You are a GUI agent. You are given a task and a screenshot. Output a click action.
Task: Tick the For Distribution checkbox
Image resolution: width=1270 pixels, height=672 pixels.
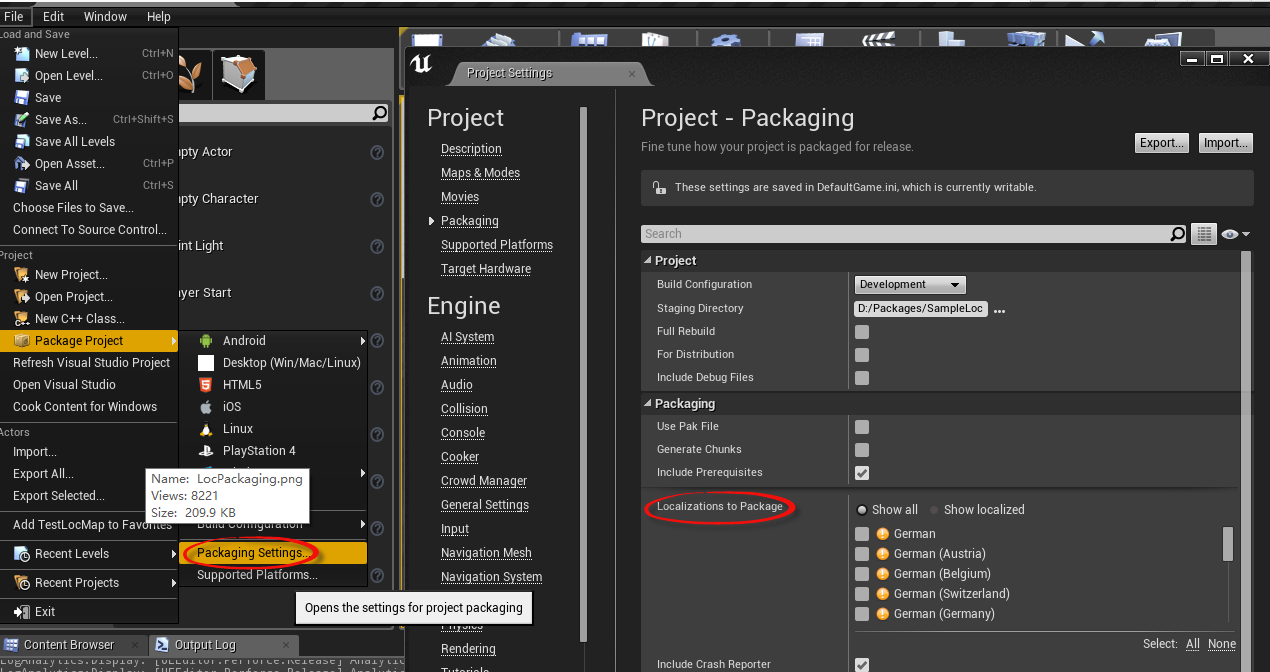click(x=862, y=355)
